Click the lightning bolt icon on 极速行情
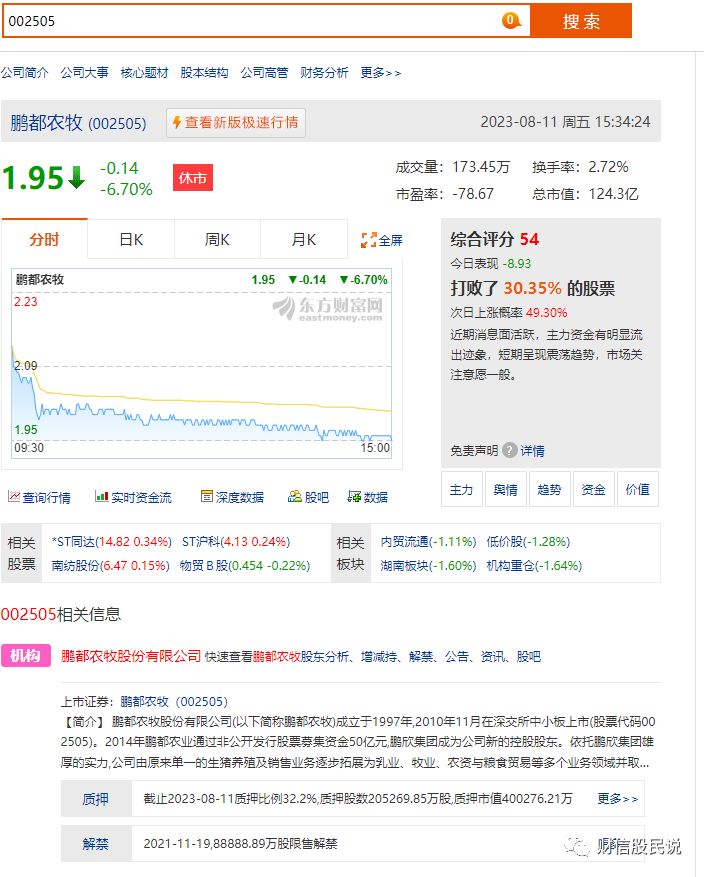Screen dimensions: 704x877 tap(177, 122)
